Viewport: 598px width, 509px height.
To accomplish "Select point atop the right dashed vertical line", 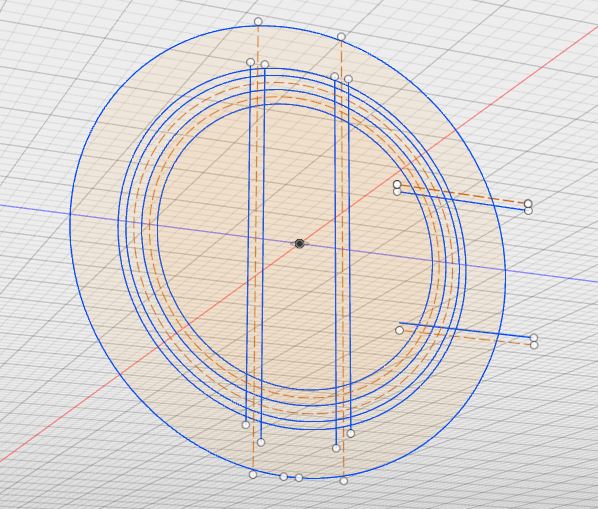I will [x=341, y=37].
